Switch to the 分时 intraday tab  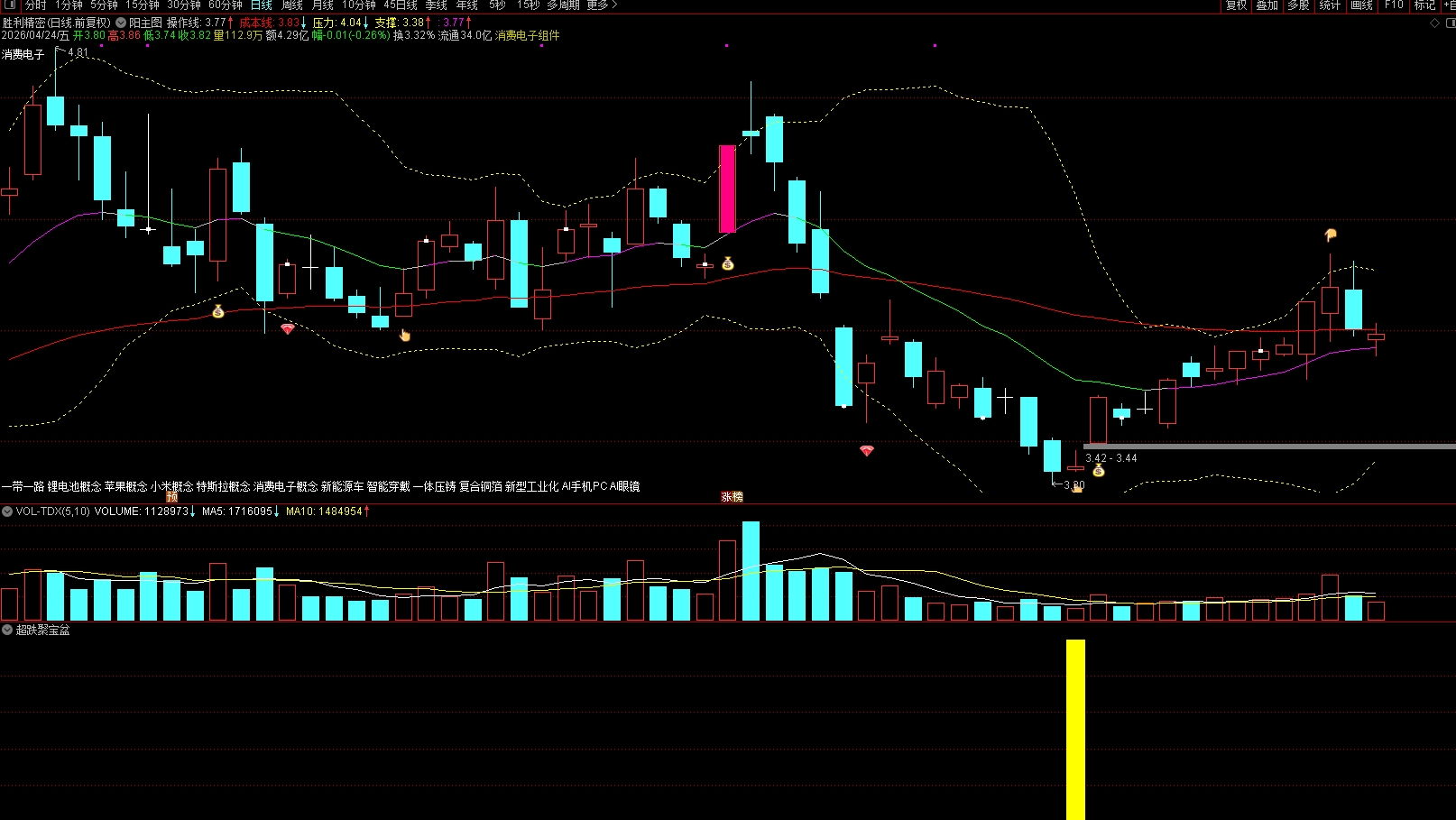(35, 5)
